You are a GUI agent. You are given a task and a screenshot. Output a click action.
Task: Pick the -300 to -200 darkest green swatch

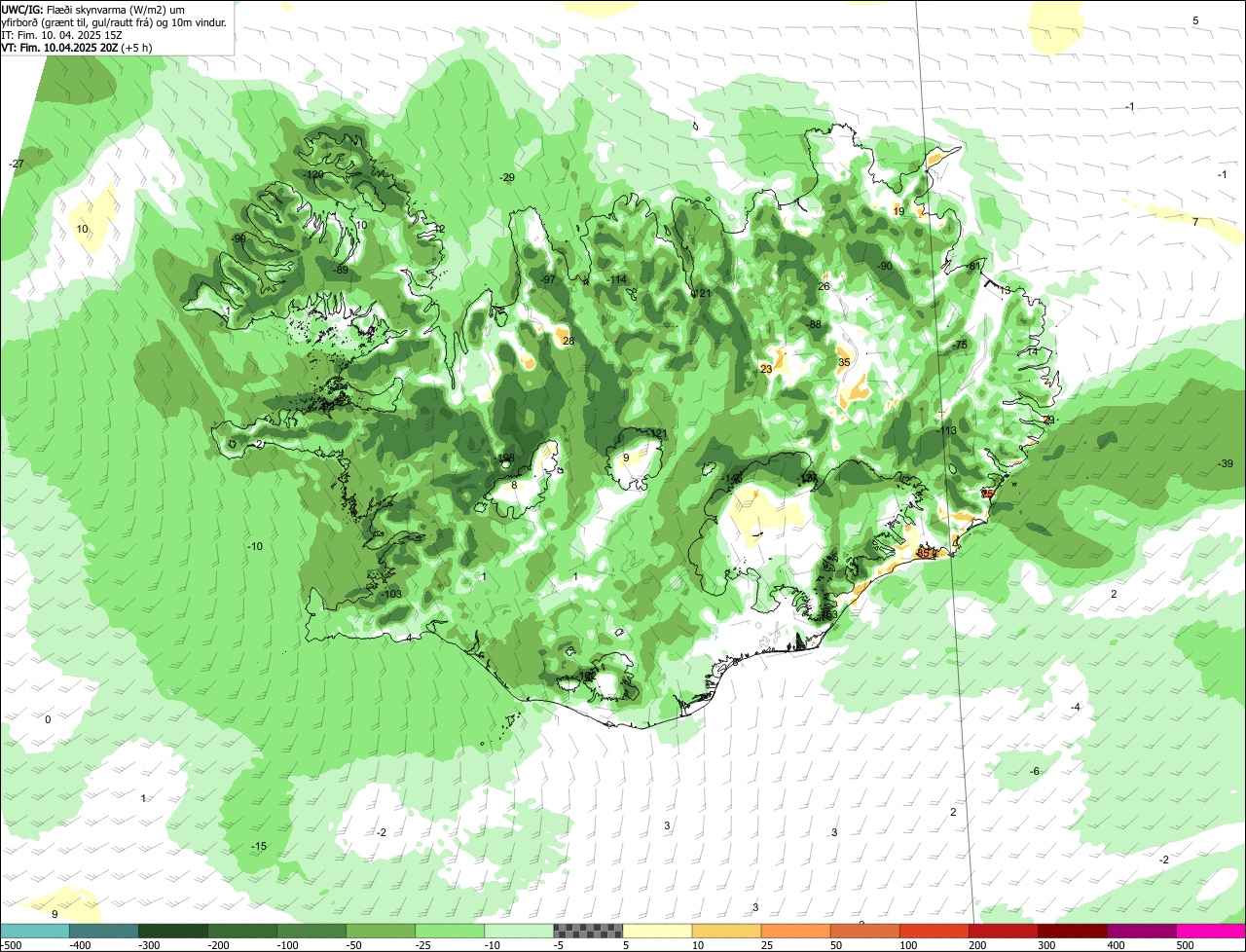(x=172, y=931)
